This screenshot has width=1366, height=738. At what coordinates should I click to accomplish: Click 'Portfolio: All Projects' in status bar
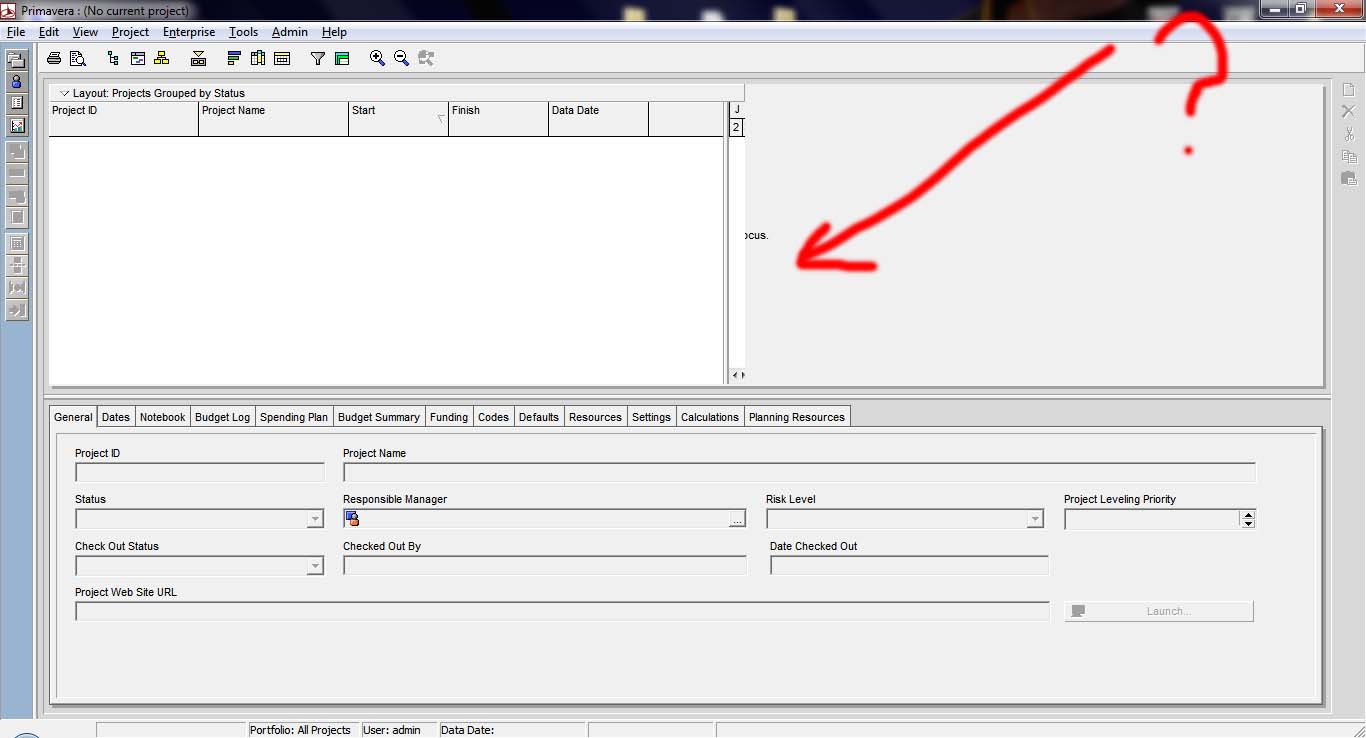300,730
